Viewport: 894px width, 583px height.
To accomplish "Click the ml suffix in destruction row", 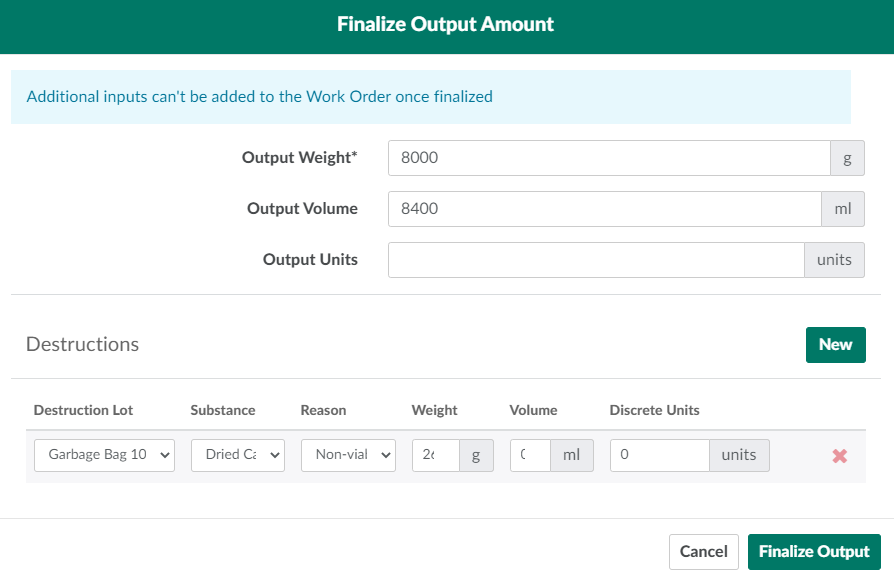I will click(x=572, y=455).
